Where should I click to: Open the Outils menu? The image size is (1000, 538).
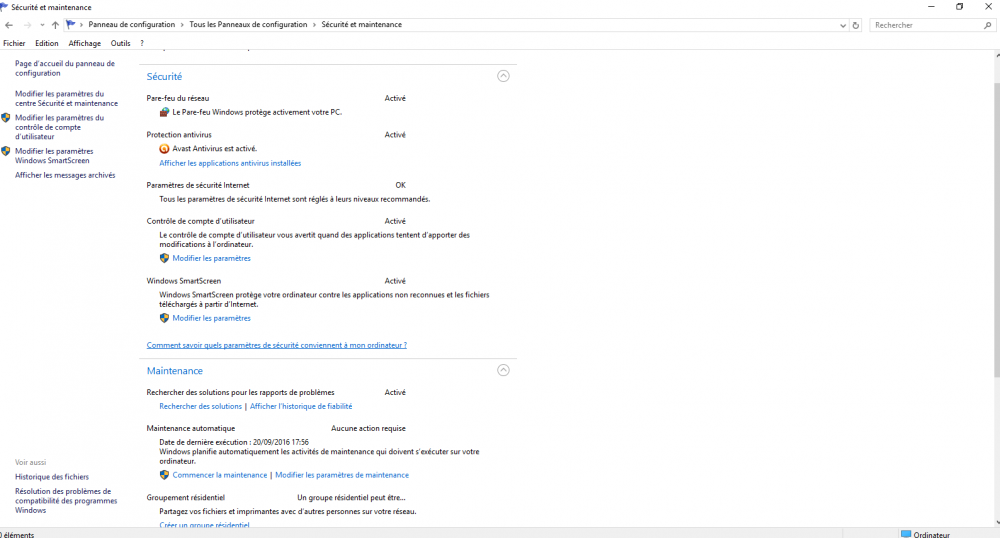click(121, 43)
